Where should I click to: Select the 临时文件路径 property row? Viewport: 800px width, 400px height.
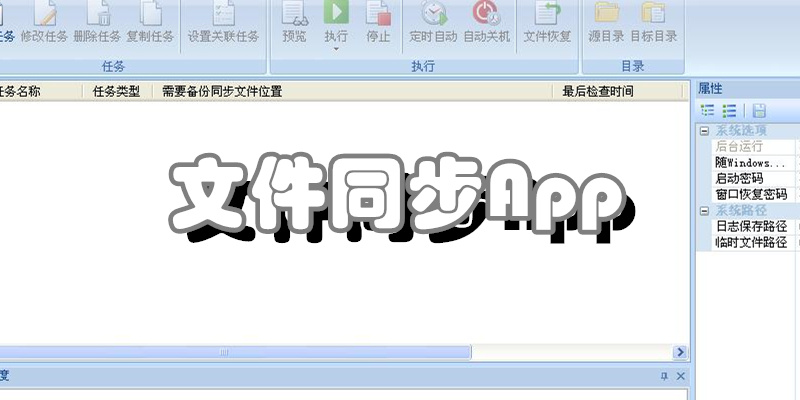click(x=756, y=242)
